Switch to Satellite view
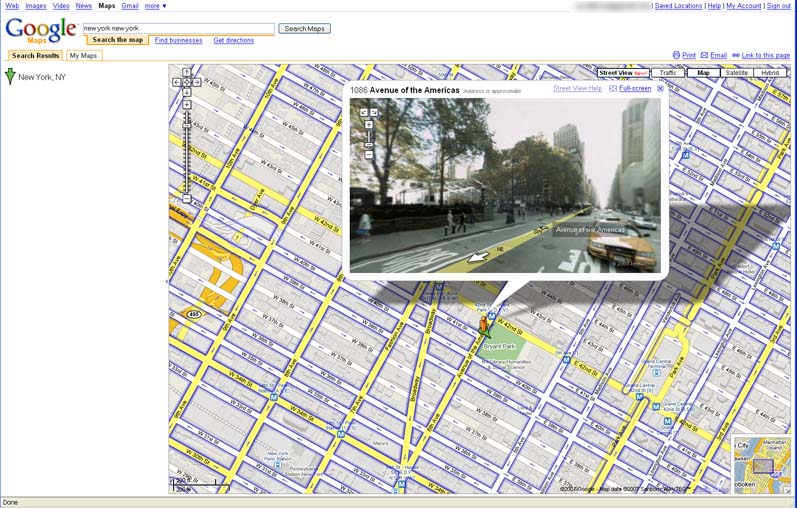Screen dimensions: 797x508 pyautogui.click(x=737, y=73)
